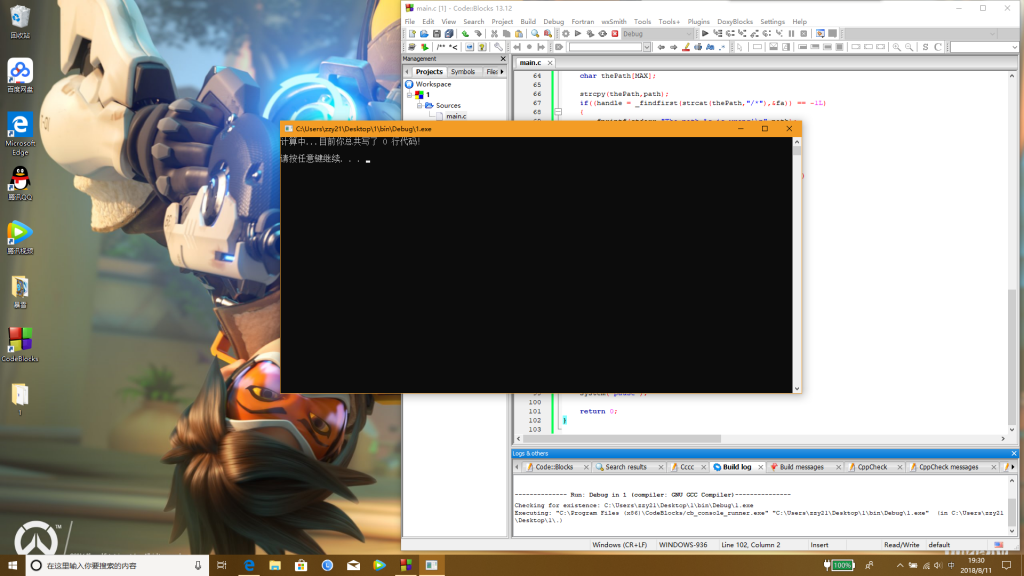The image size is (1024, 576).
Task: Click the Paste clipboard icon
Action: coord(519,34)
